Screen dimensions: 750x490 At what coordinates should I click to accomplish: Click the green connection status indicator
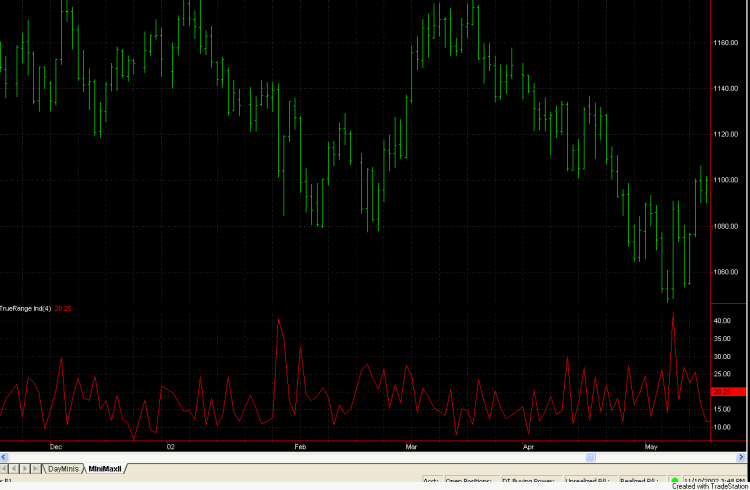point(674,480)
